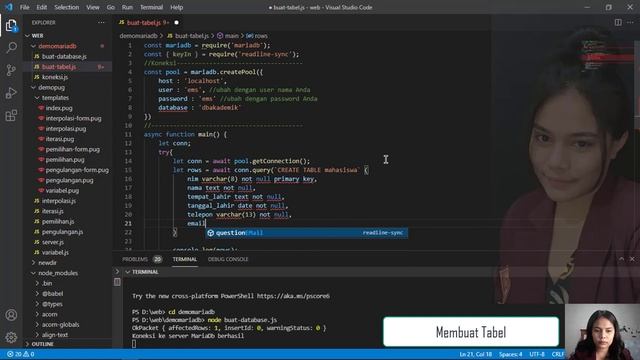Open the Search view icon
Screen dimensions: 640x360
11,47
